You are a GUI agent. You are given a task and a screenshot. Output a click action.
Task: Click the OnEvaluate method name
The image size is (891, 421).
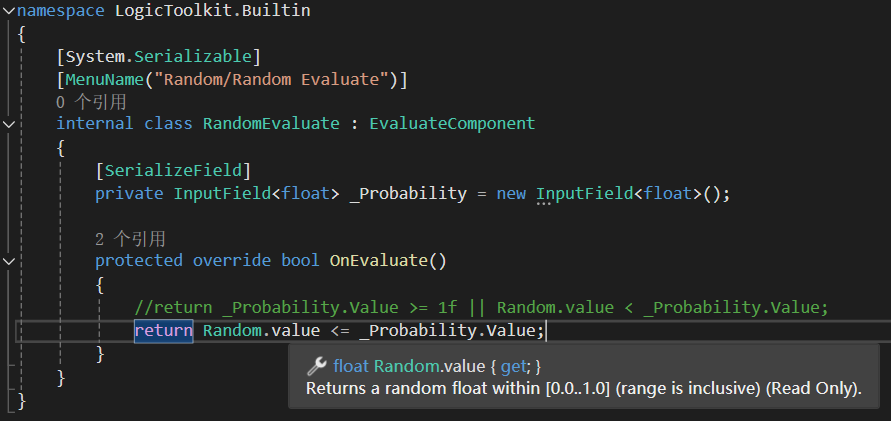pos(378,261)
